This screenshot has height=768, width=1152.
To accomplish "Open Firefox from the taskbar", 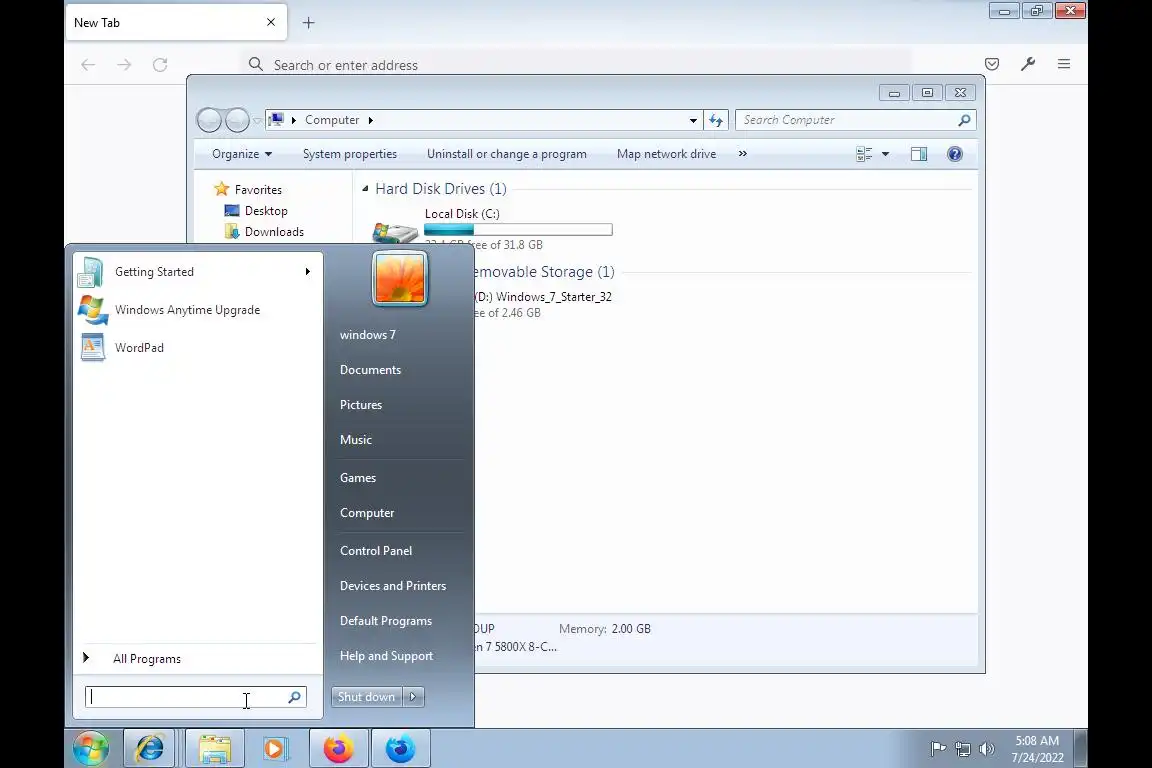I will point(338,749).
